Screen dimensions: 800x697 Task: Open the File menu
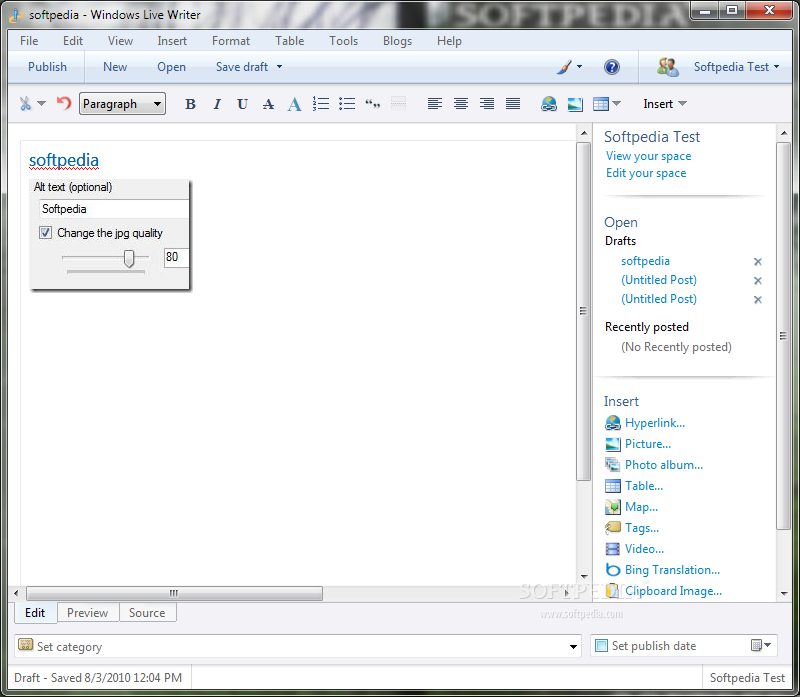pos(29,41)
